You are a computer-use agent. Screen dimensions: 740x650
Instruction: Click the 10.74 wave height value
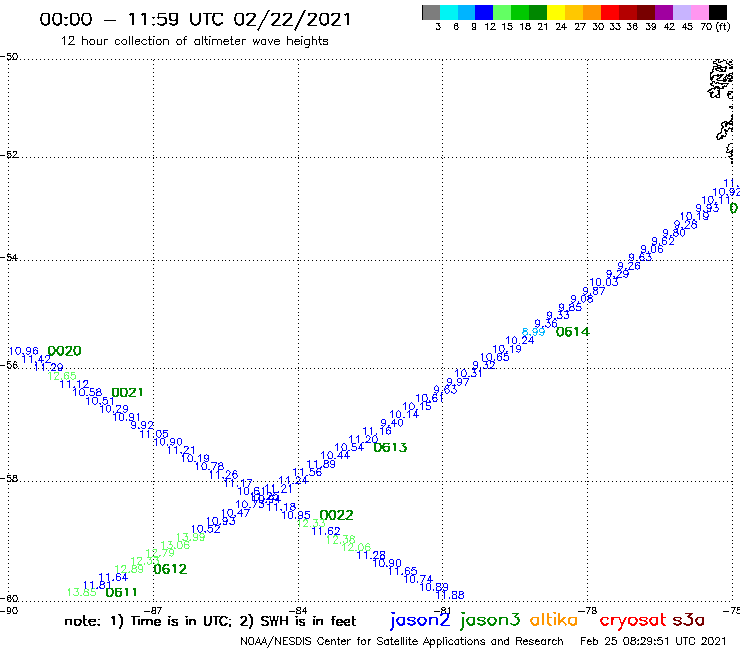click(x=418, y=579)
